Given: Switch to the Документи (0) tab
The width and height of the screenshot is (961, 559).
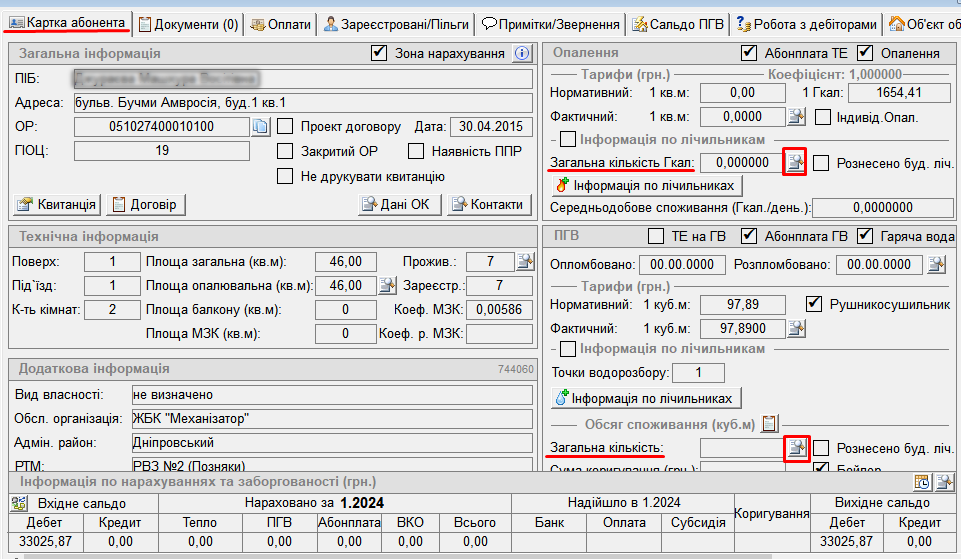Looking at the screenshot, I should pyautogui.click(x=189, y=25).
